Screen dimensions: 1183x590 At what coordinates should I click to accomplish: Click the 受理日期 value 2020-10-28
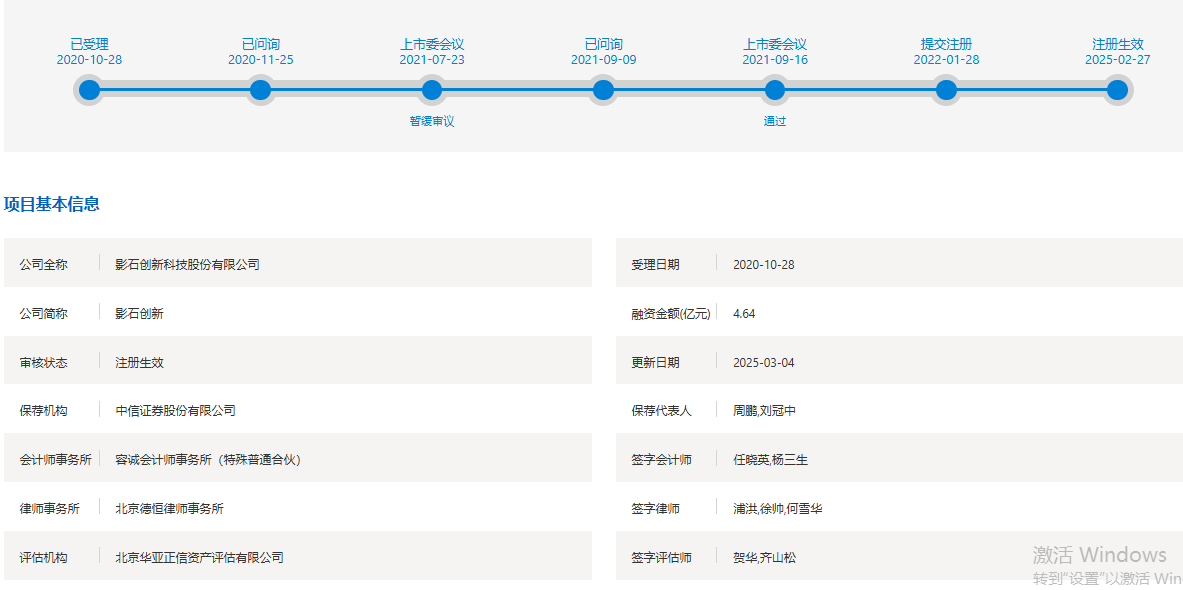pyautogui.click(x=764, y=265)
